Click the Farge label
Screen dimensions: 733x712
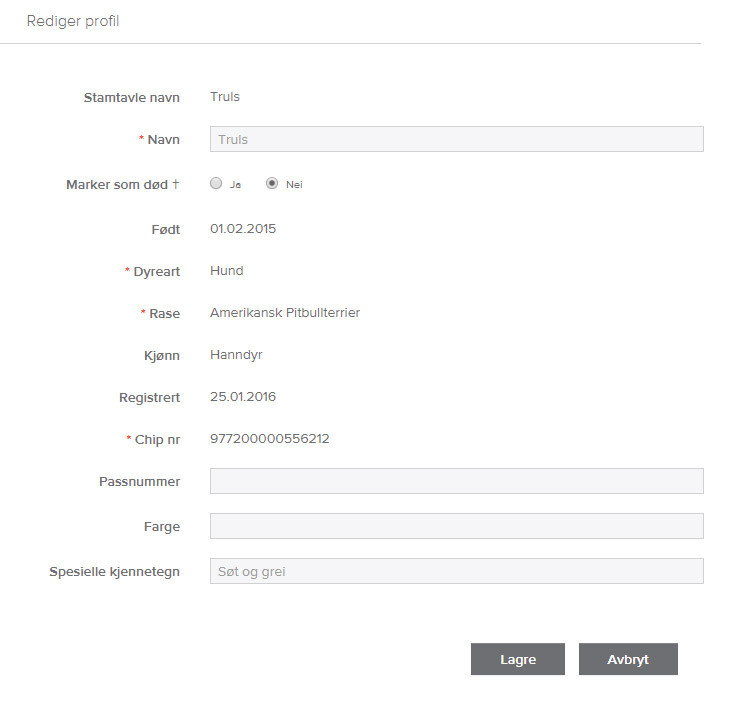point(162,526)
